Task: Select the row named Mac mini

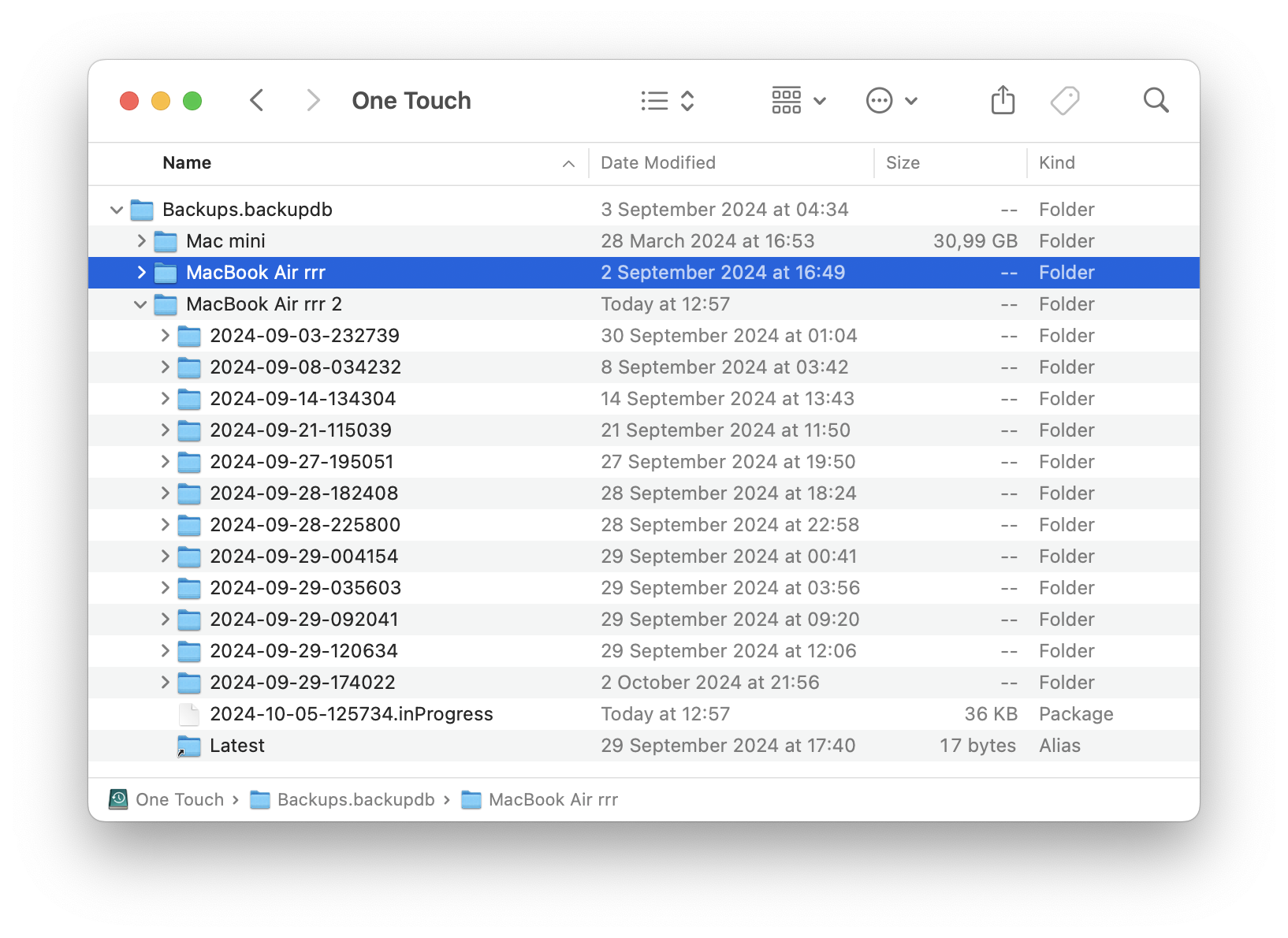Action: [644, 241]
